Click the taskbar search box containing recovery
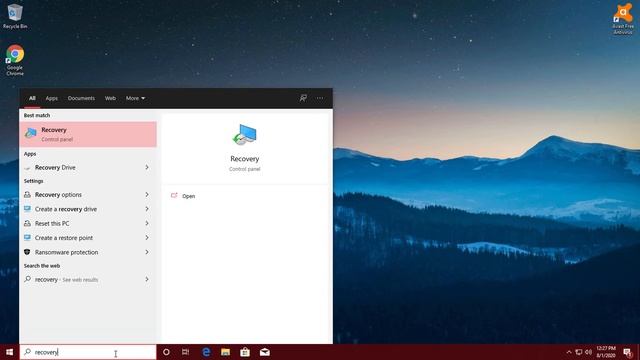 tap(88, 352)
